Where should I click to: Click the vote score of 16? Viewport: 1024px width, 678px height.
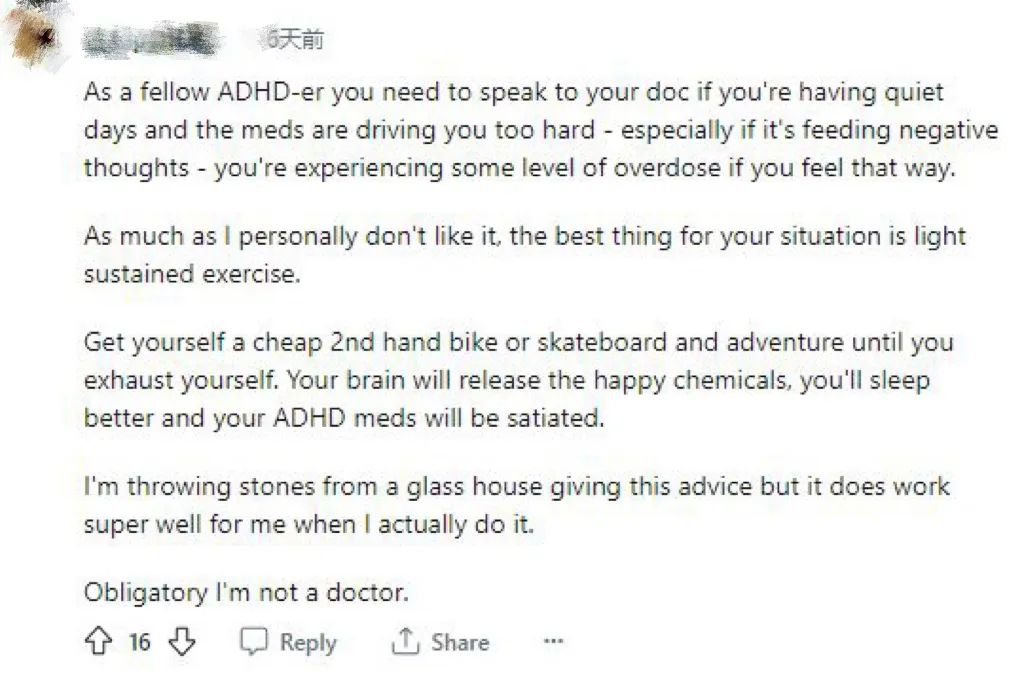click(140, 641)
